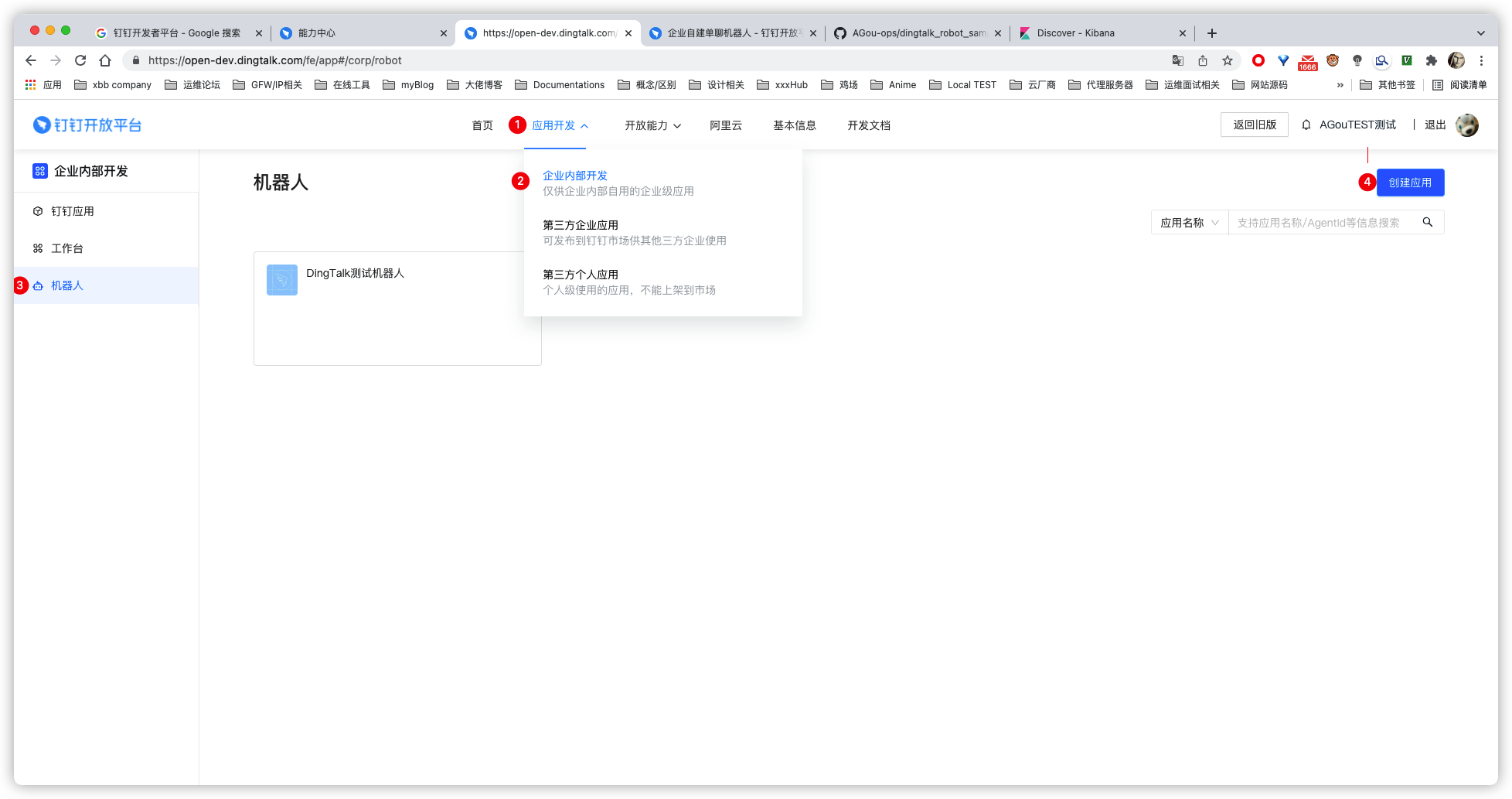
Task: Switch to the Discover - Kibana tab
Action: tap(1102, 33)
